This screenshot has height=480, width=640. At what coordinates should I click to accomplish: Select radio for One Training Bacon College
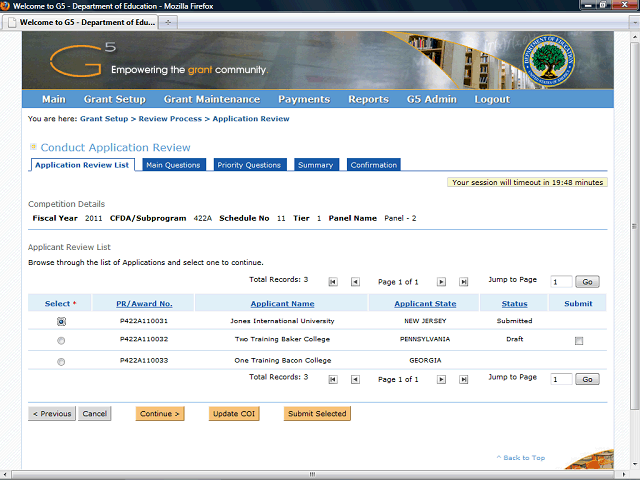(x=61, y=362)
